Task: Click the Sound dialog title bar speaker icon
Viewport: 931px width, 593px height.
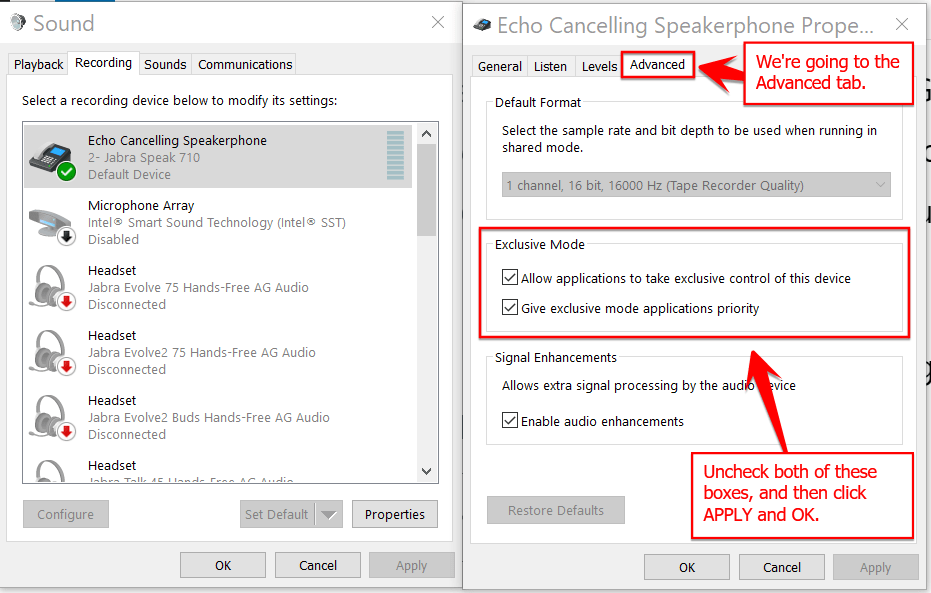Action: pos(19,23)
